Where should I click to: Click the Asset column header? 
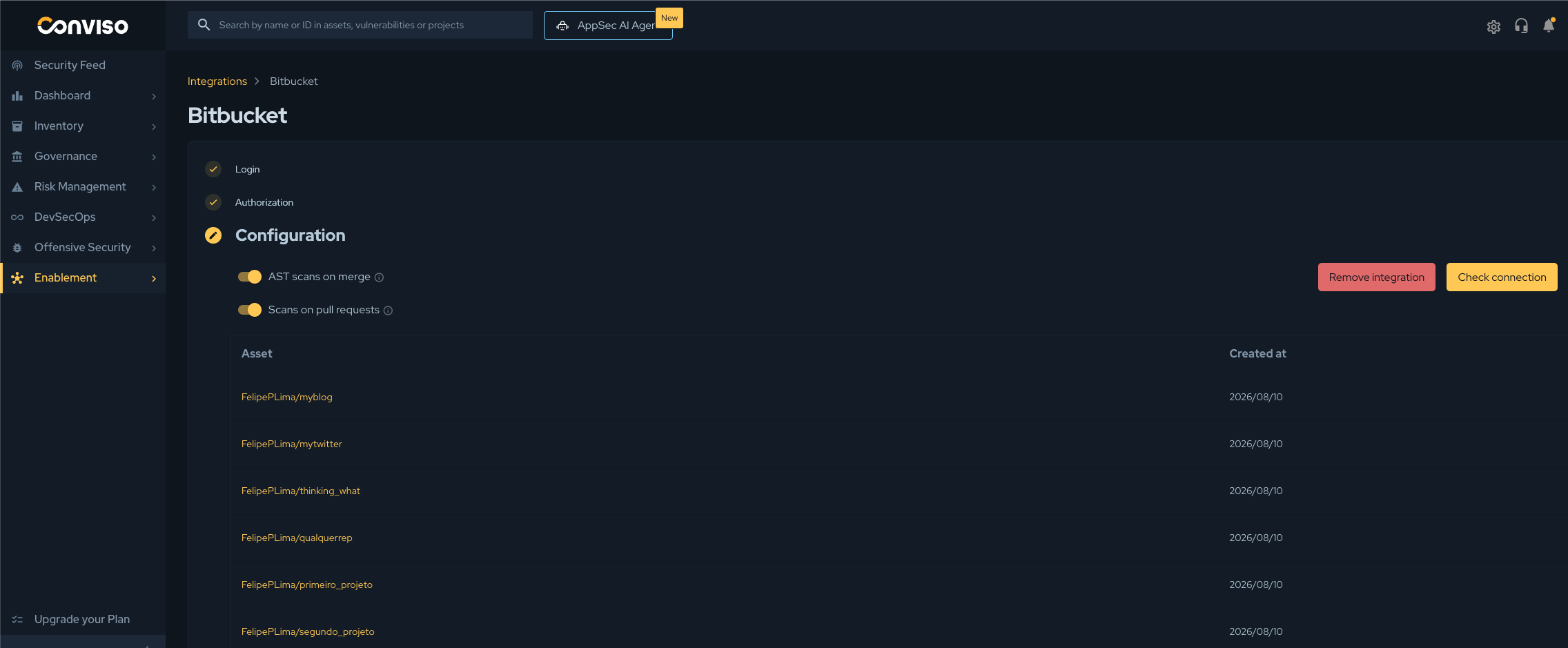(x=257, y=353)
